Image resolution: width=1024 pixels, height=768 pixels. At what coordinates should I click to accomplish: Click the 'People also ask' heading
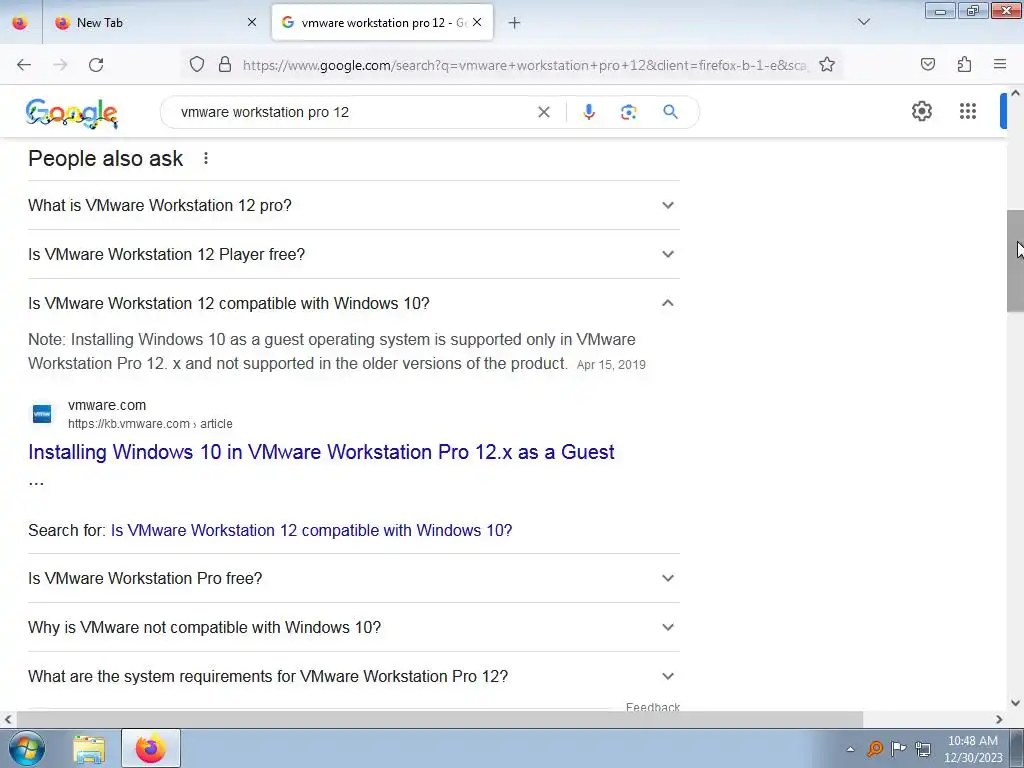tap(106, 159)
